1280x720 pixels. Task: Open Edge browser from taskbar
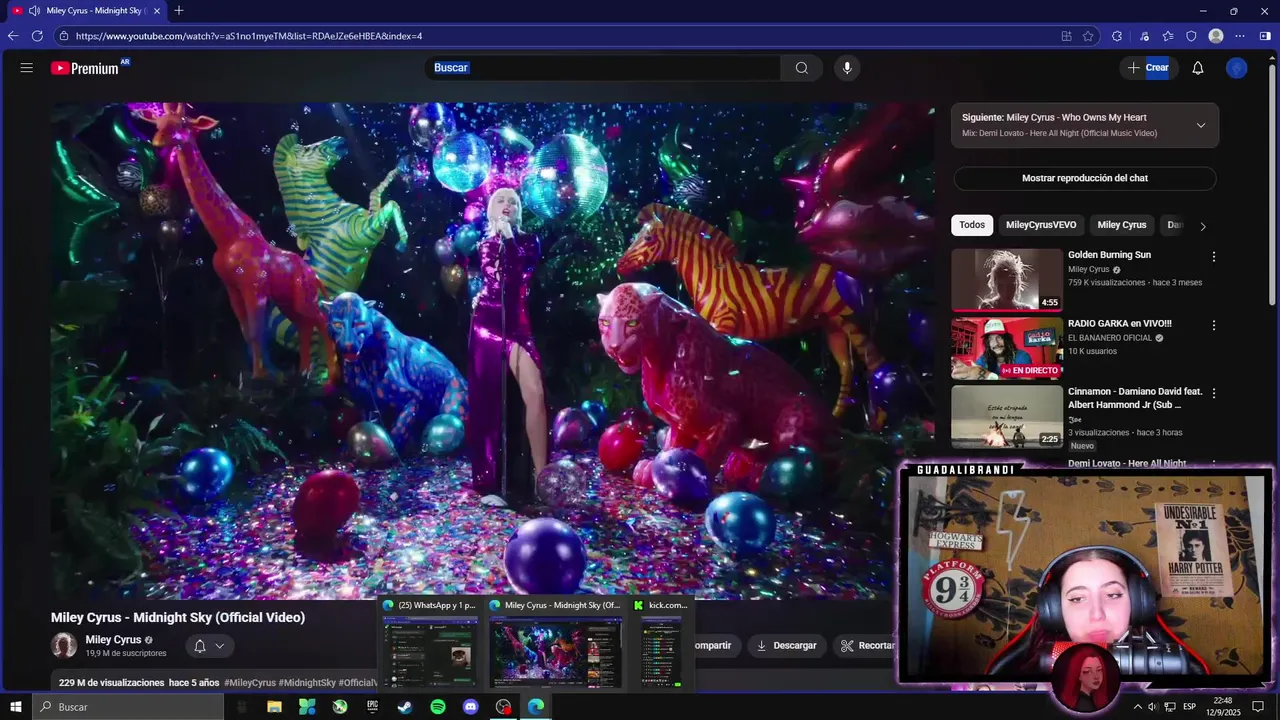point(537,707)
